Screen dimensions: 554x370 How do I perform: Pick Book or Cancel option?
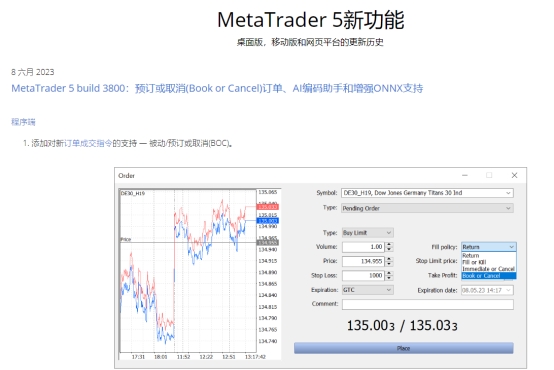(x=489, y=276)
